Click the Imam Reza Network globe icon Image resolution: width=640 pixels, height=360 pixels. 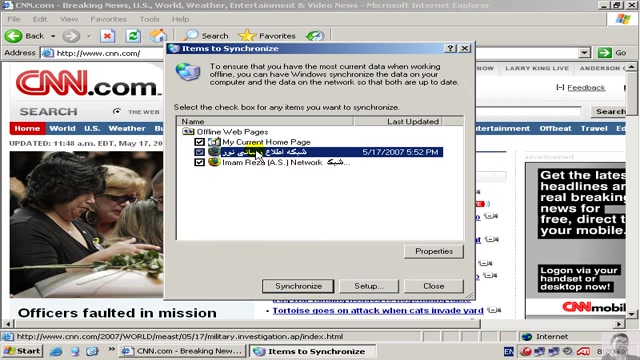pyautogui.click(x=214, y=162)
